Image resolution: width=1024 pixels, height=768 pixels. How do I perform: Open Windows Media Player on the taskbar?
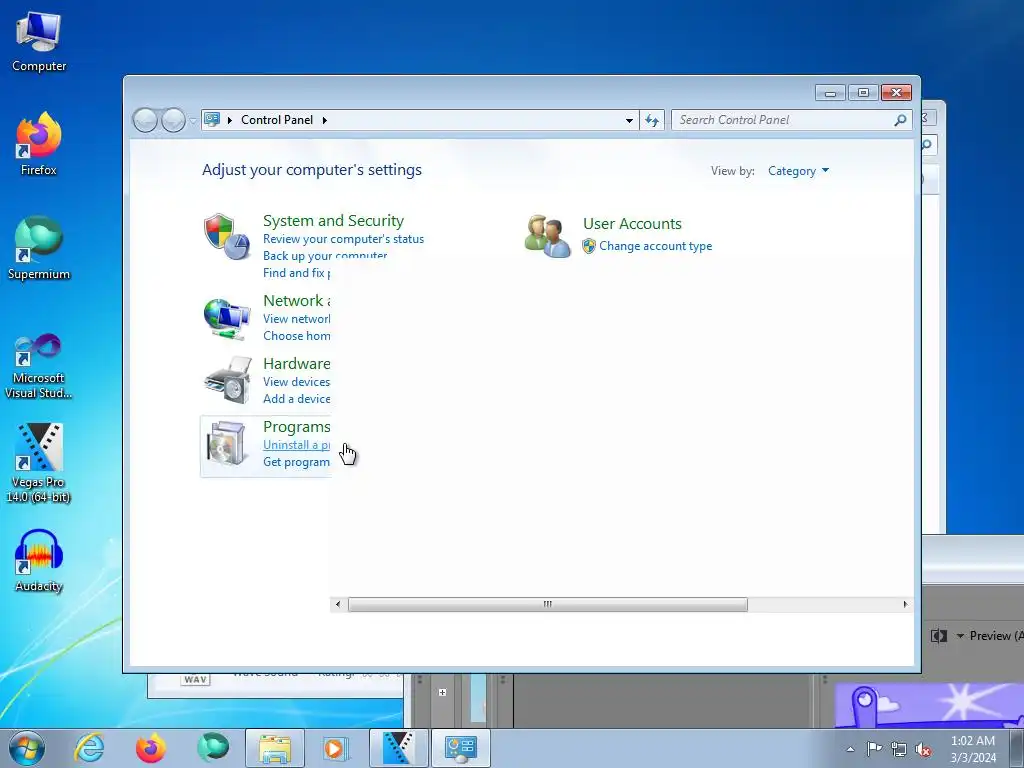pos(336,748)
